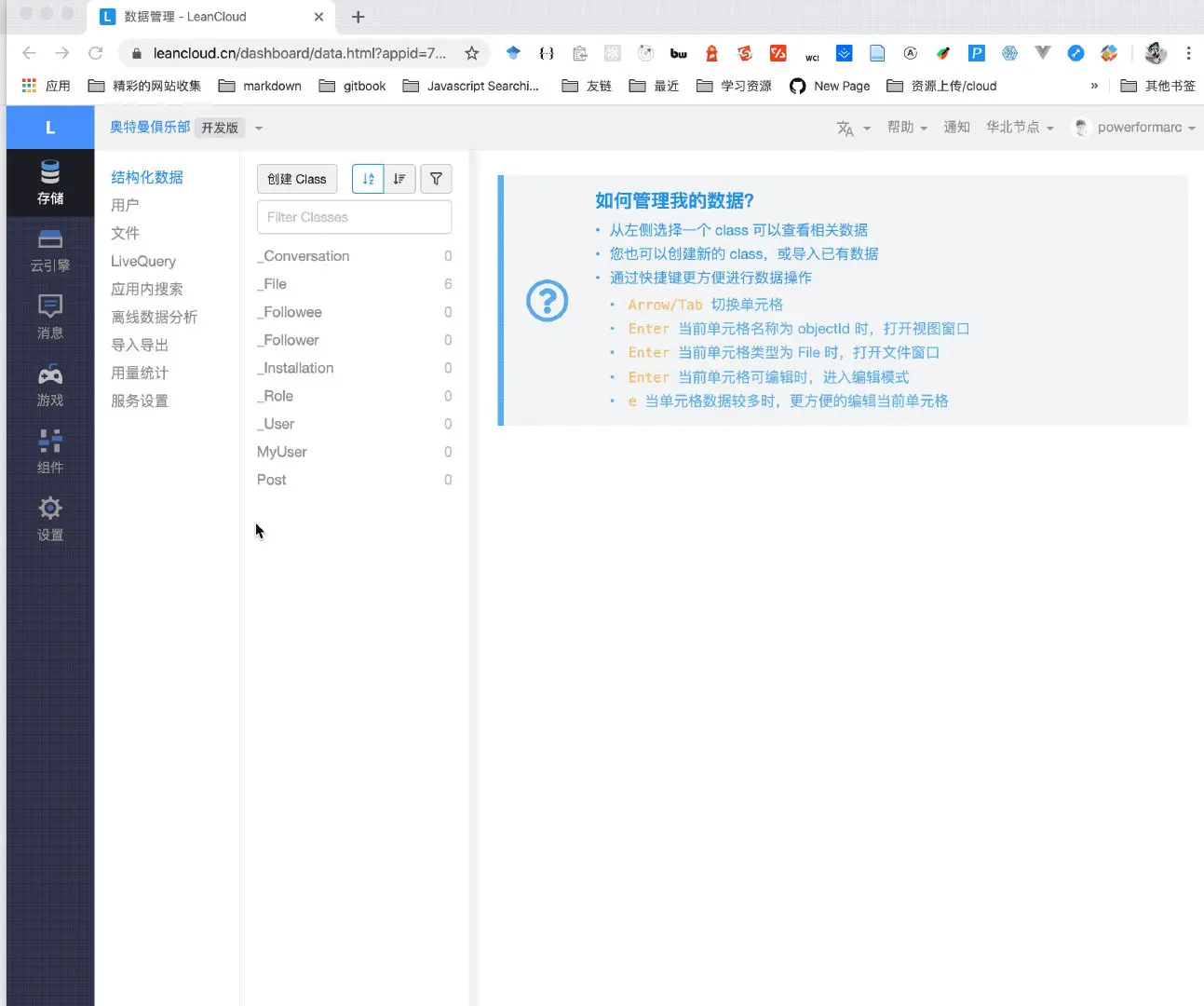Go back in browser history

[x=29, y=53]
